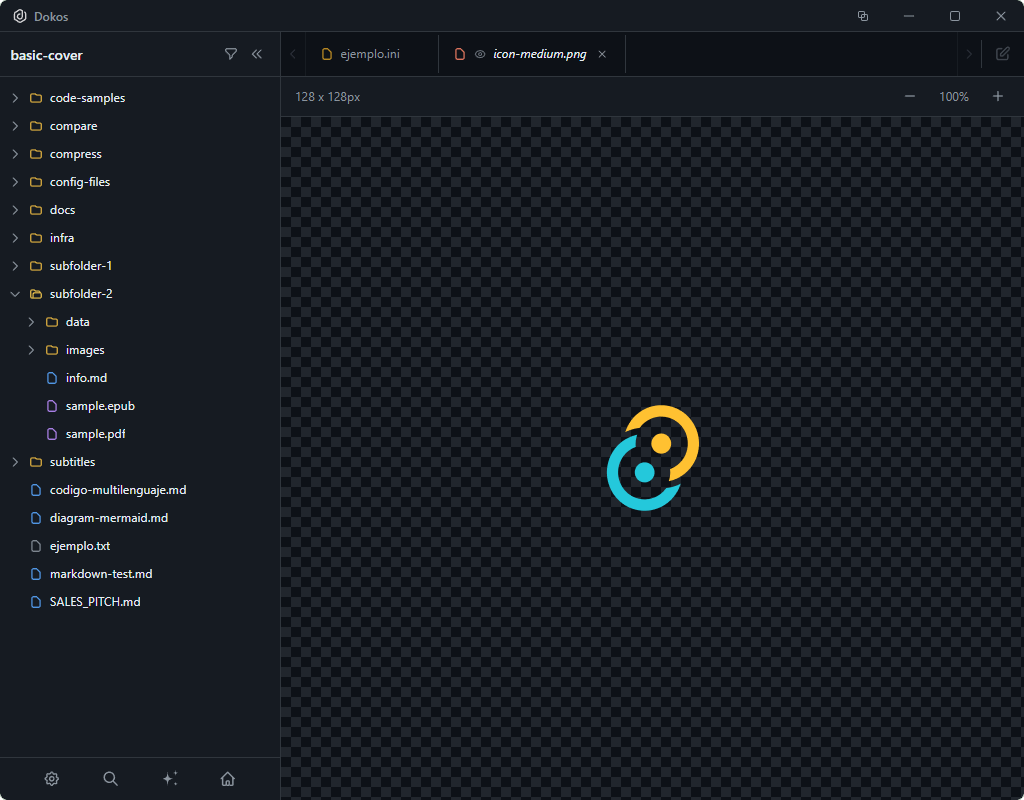
Task: Zoom in using the plus icon
Action: 997,96
